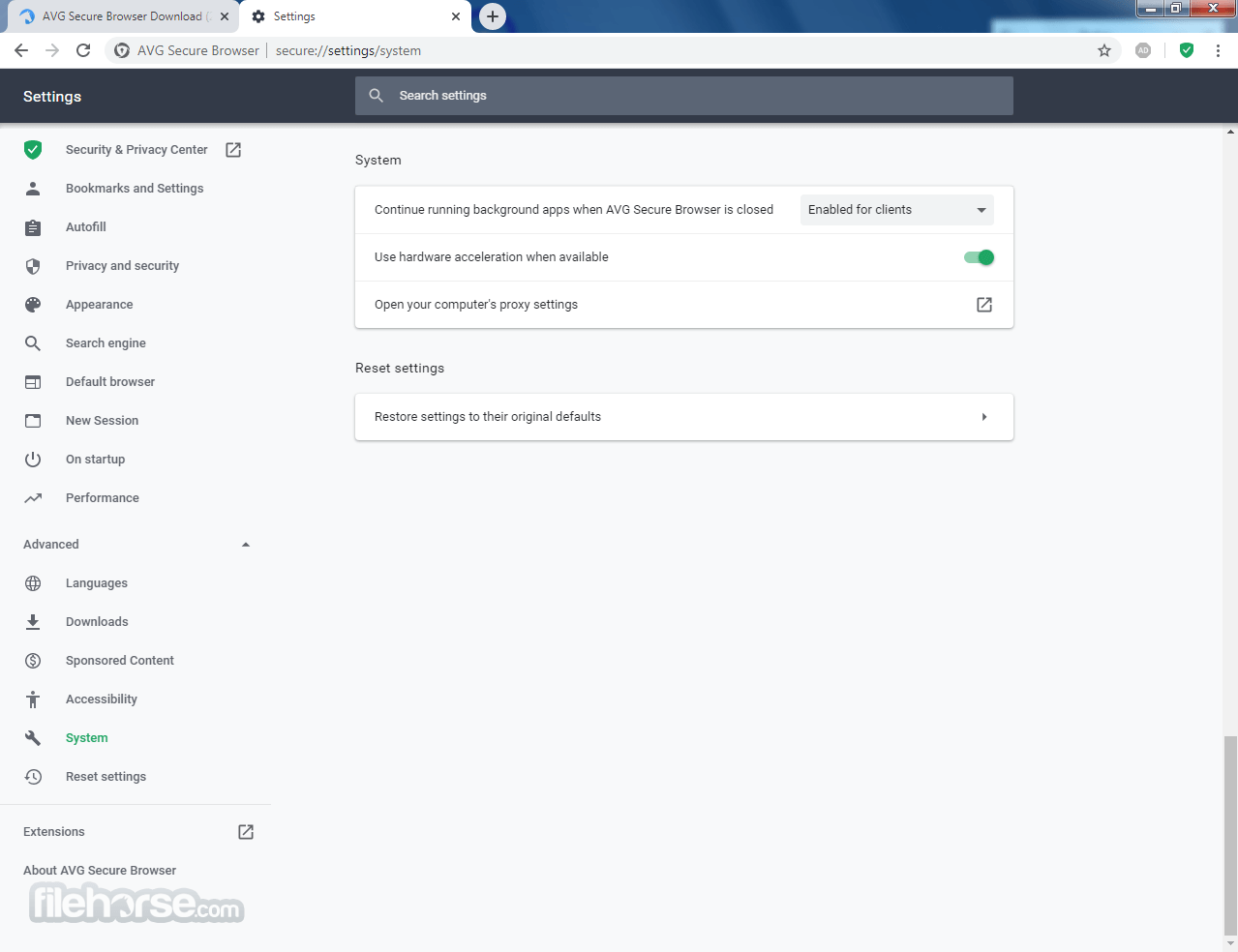Viewport: 1238px width, 952px height.
Task: Click Open your computer's proxy settings row
Action: [684, 305]
